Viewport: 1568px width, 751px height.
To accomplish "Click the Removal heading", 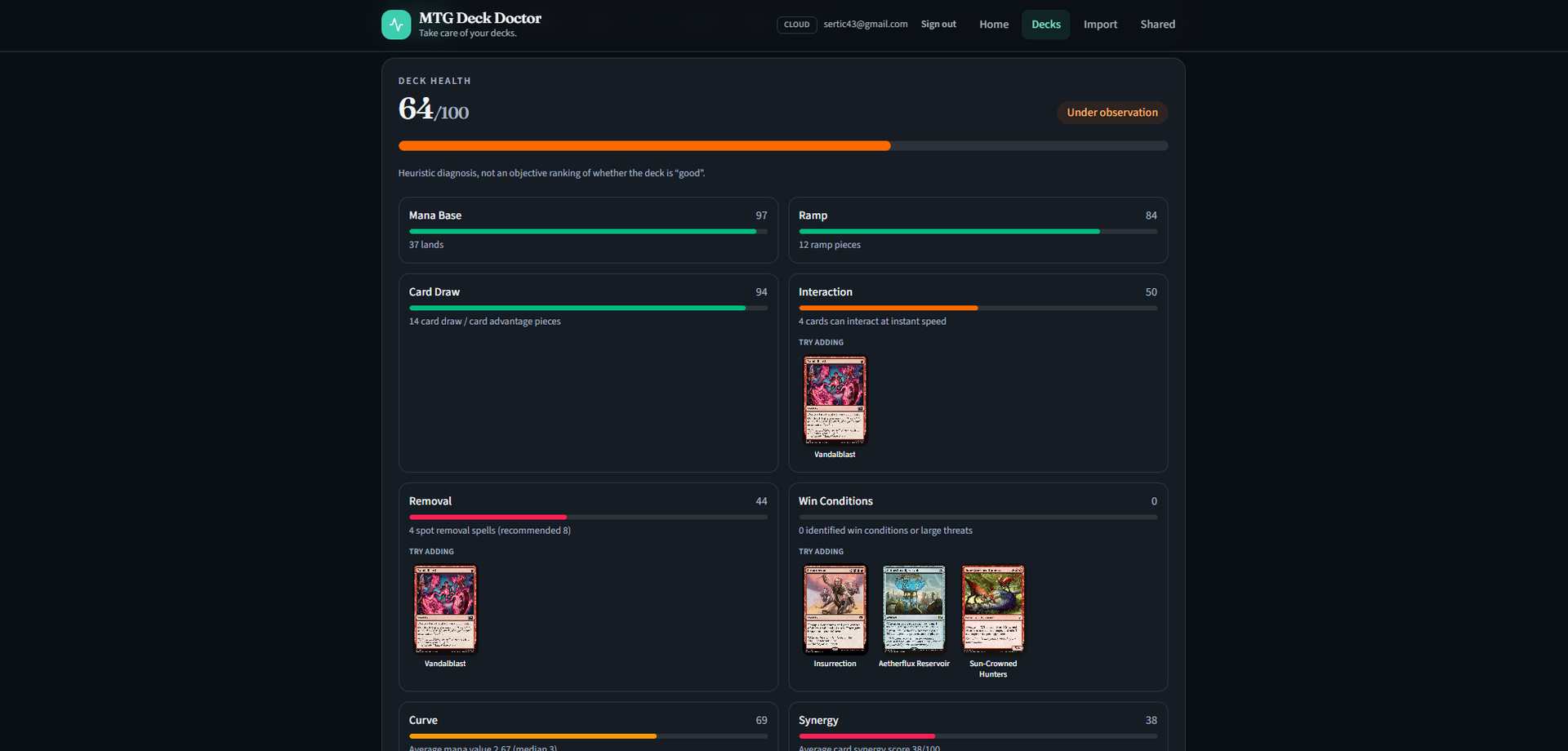I will [x=430, y=501].
